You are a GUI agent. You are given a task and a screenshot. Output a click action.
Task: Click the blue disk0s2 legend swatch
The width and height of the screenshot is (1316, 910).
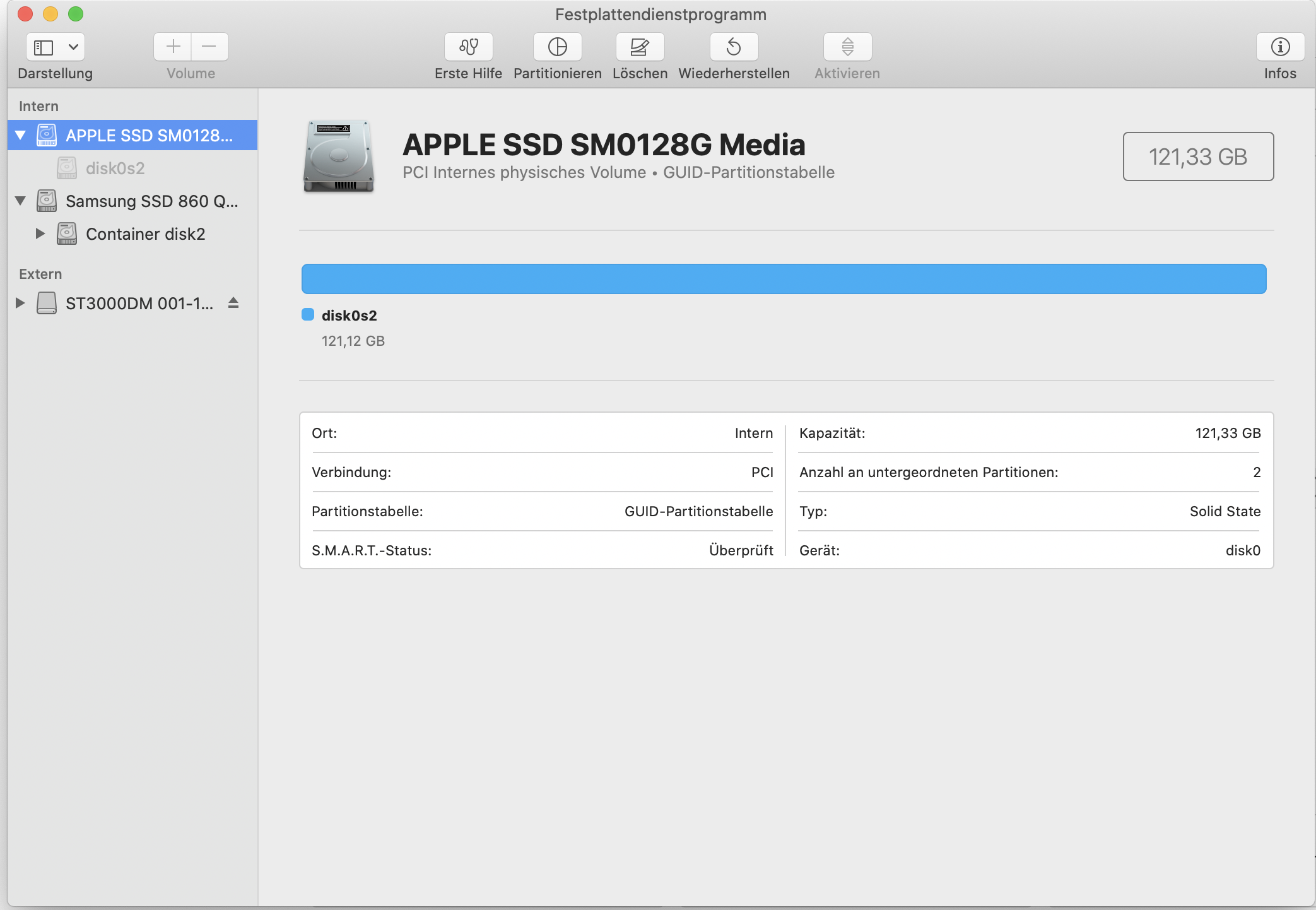308,315
